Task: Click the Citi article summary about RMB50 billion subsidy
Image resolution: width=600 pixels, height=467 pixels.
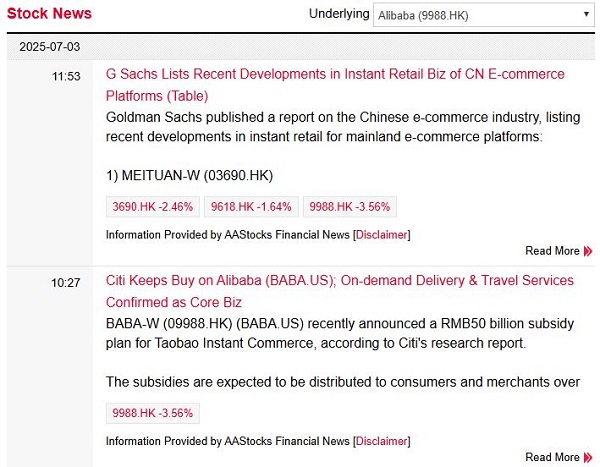Action: point(340,333)
